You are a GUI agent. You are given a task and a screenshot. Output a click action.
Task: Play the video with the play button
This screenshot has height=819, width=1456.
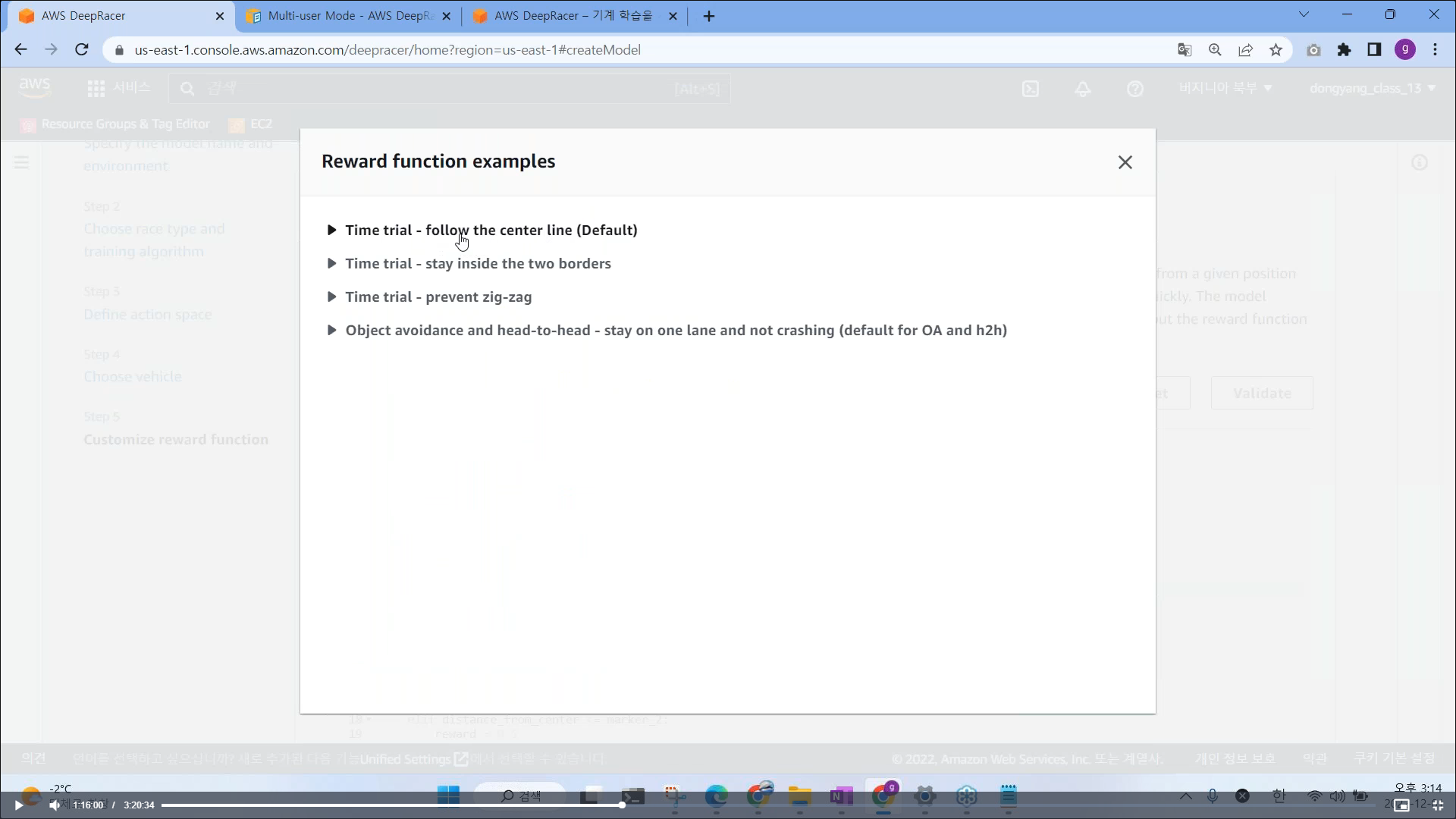click(18, 805)
